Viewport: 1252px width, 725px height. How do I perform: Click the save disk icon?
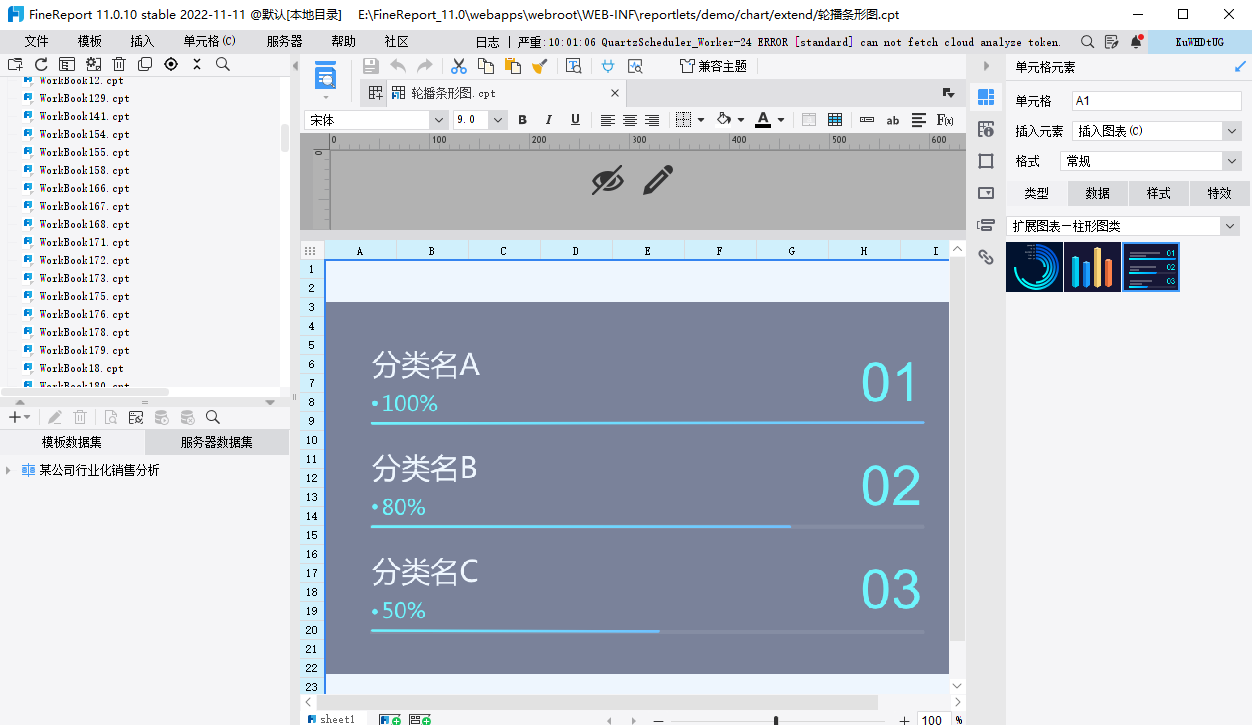point(371,66)
